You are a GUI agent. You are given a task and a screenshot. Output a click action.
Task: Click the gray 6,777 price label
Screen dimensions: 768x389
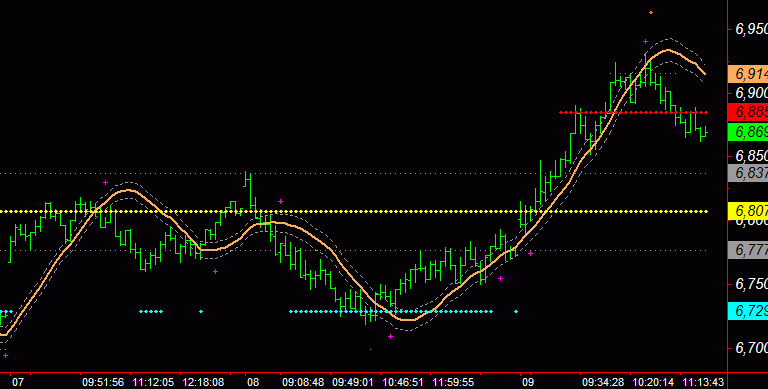(748, 250)
